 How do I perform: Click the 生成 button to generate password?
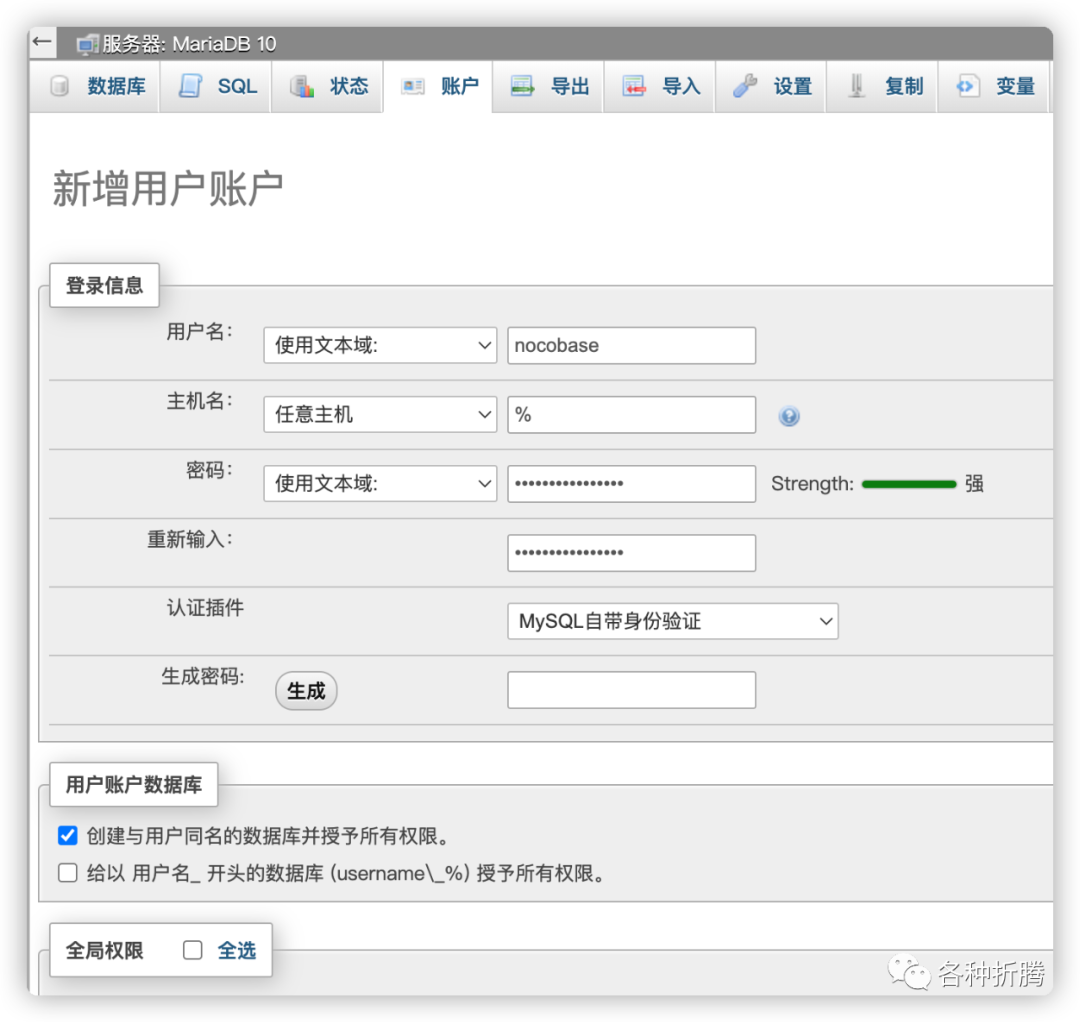306,691
